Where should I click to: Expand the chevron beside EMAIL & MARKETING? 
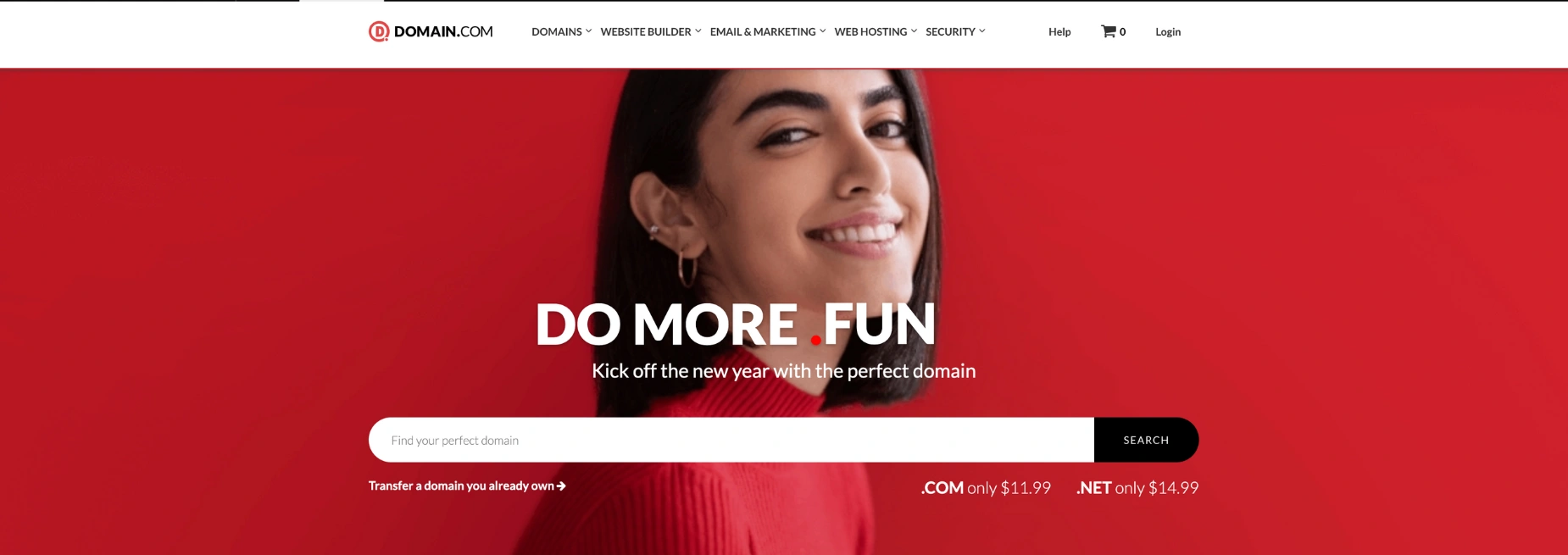[822, 31]
